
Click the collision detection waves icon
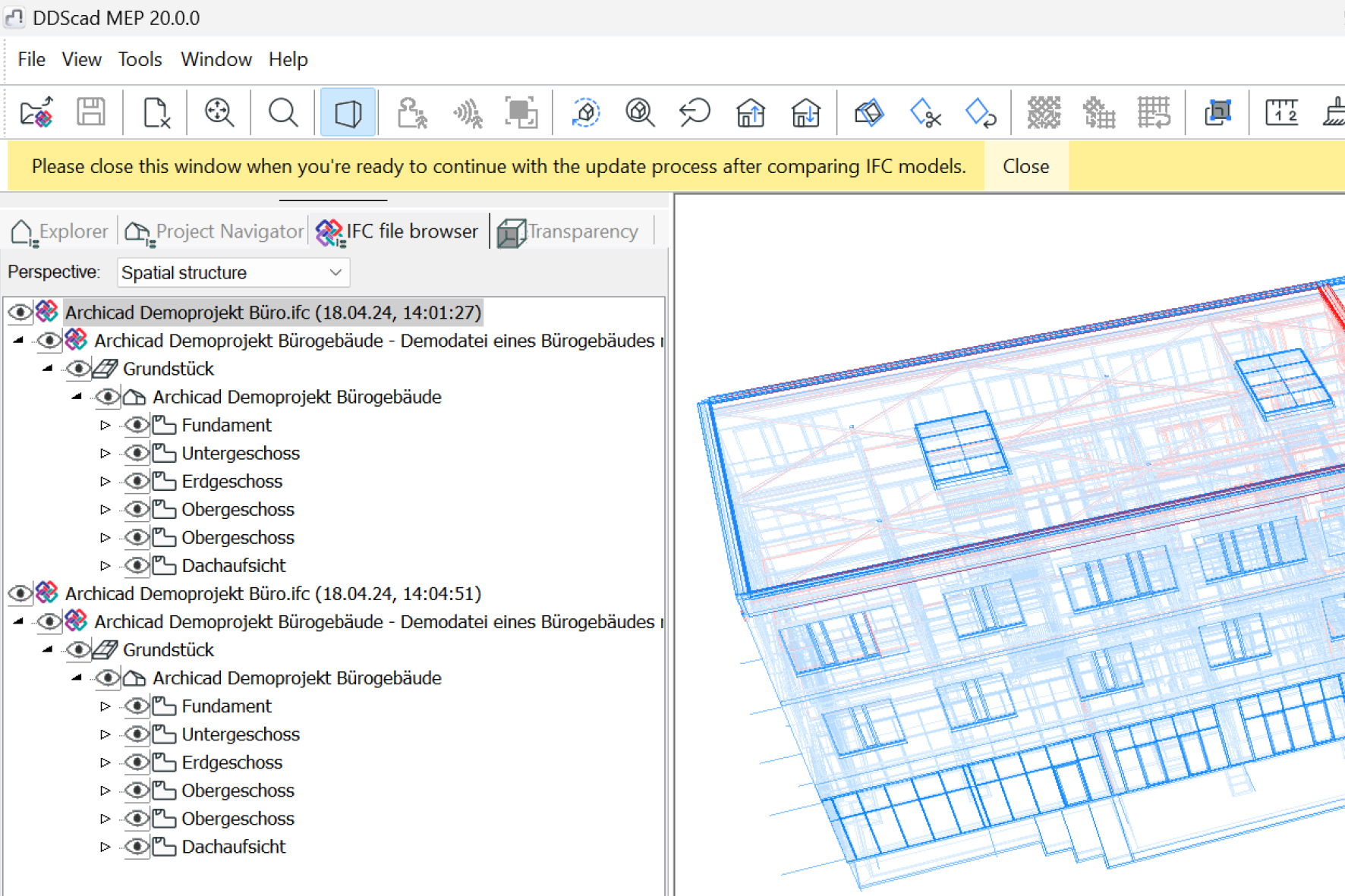[468, 113]
